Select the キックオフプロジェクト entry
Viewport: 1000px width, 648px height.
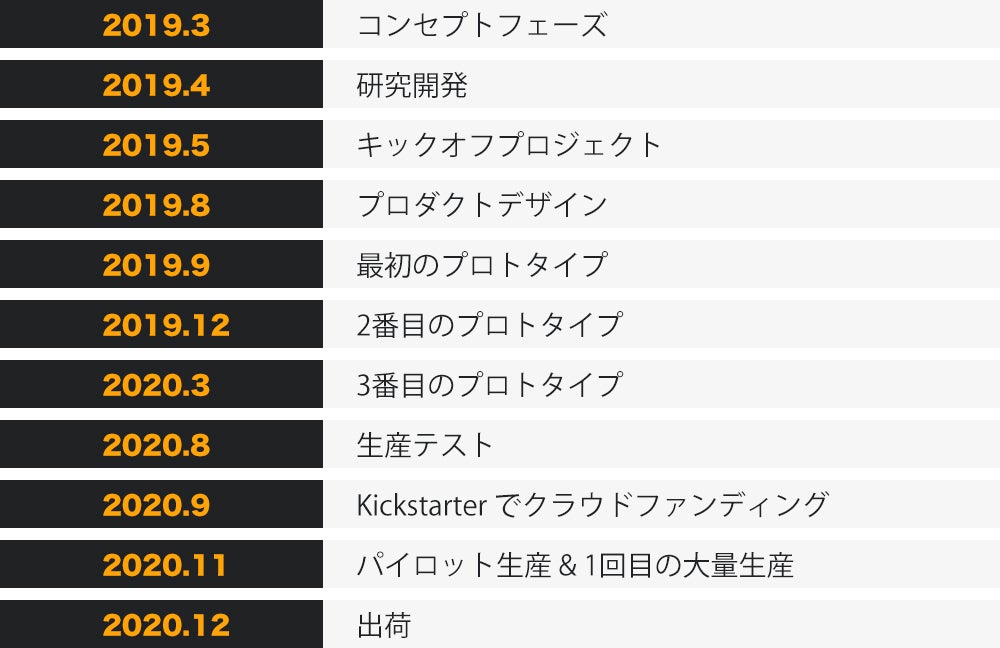[x=510, y=145]
